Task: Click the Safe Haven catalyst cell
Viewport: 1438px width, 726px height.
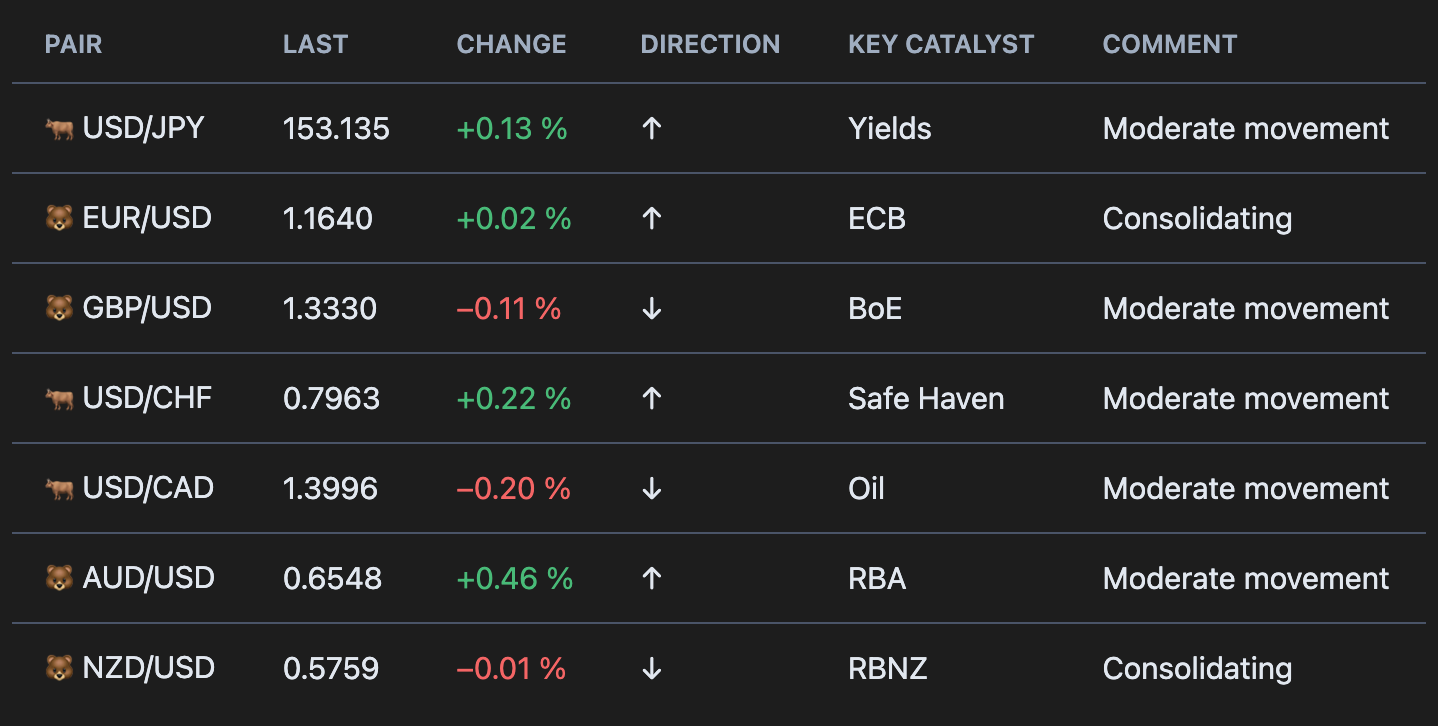Action: coord(926,399)
